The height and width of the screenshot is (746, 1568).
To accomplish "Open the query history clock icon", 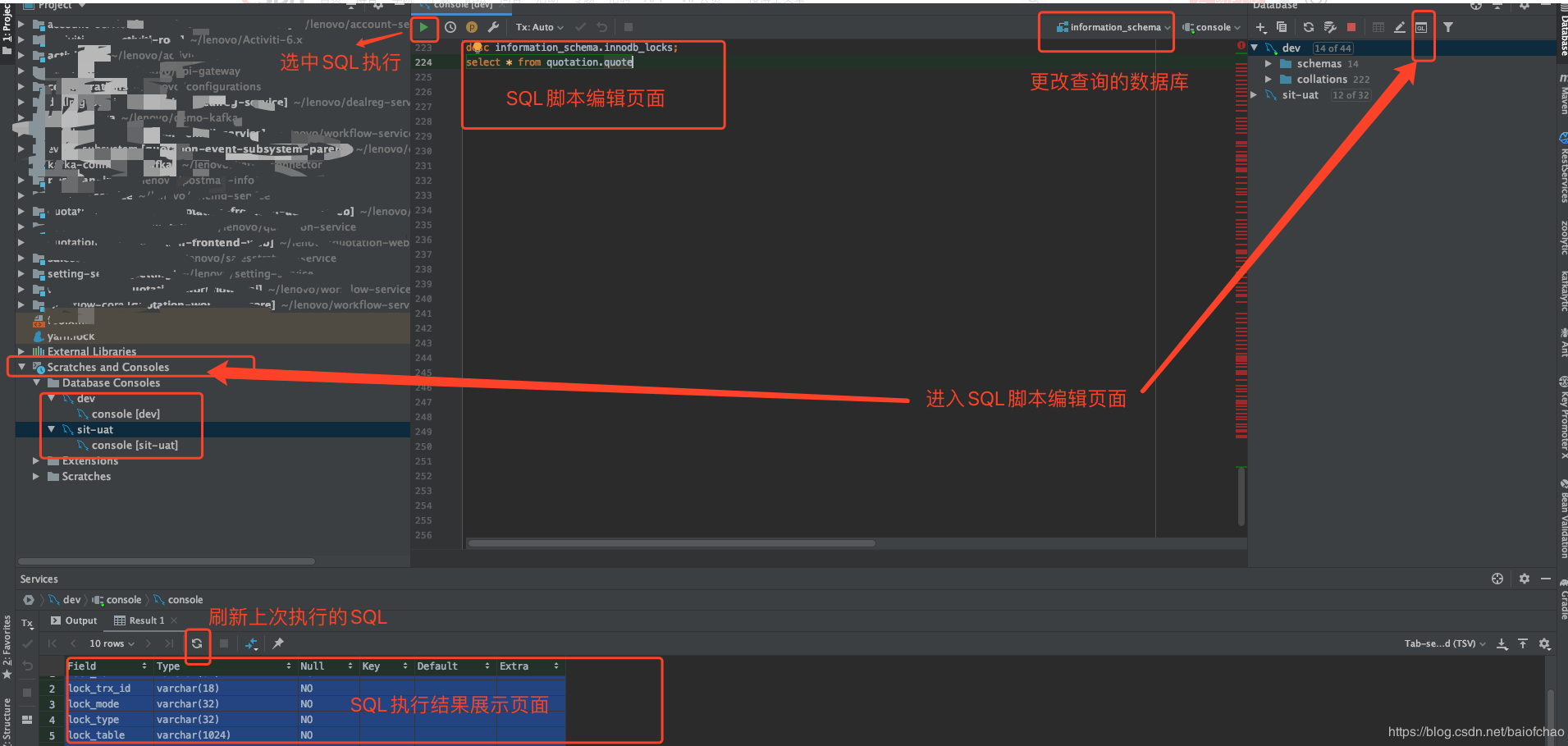I will coord(450,27).
